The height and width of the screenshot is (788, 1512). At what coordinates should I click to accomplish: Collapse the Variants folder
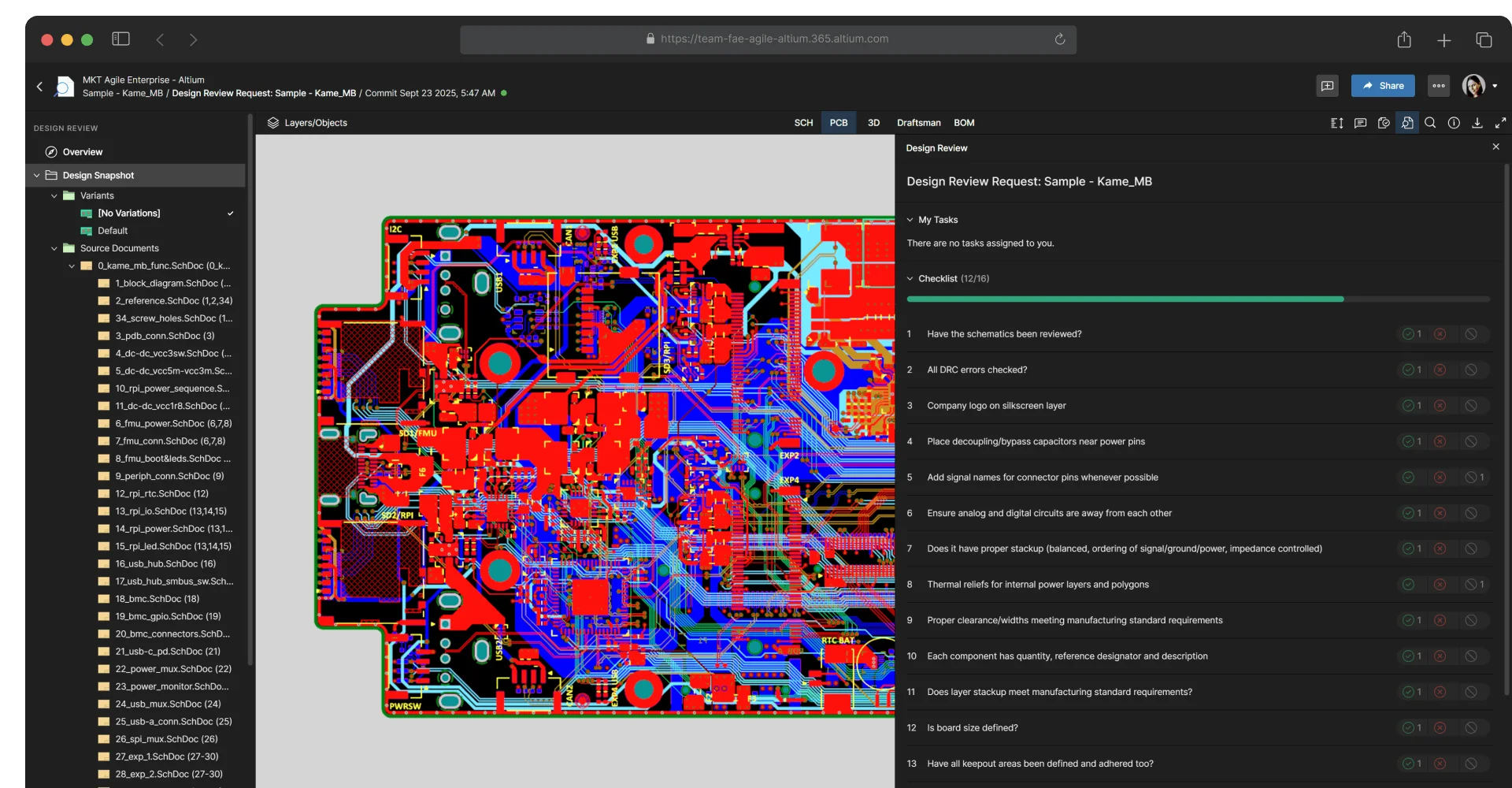pos(54,196)
